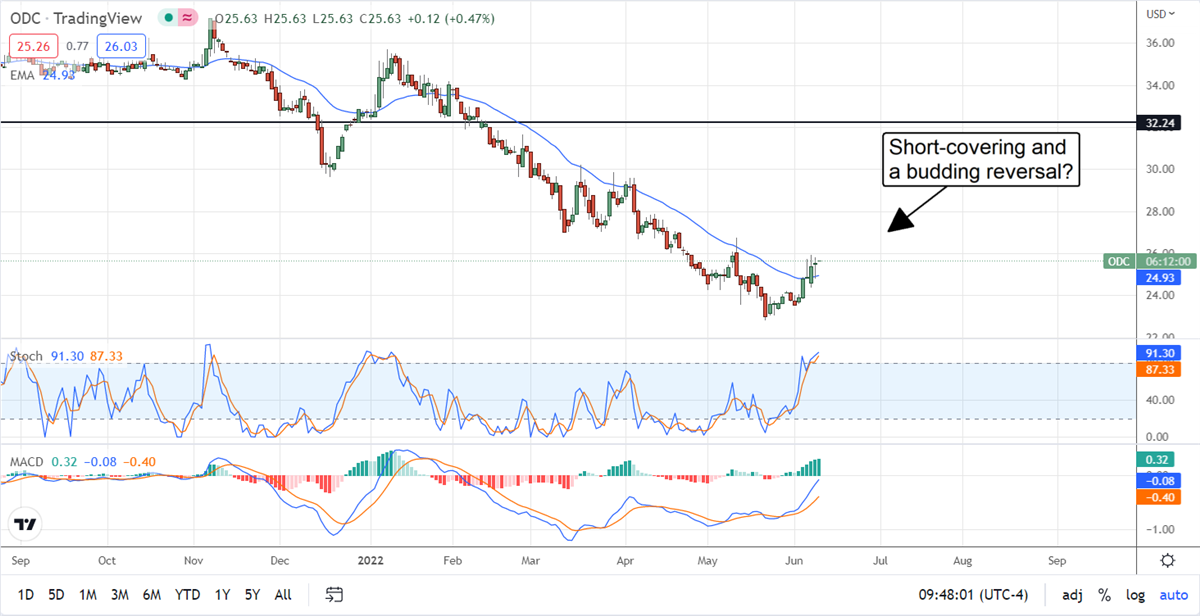Click the red 25.26 sell price button
This screenshot has width=1200, height=616.
tap(32, 45)
